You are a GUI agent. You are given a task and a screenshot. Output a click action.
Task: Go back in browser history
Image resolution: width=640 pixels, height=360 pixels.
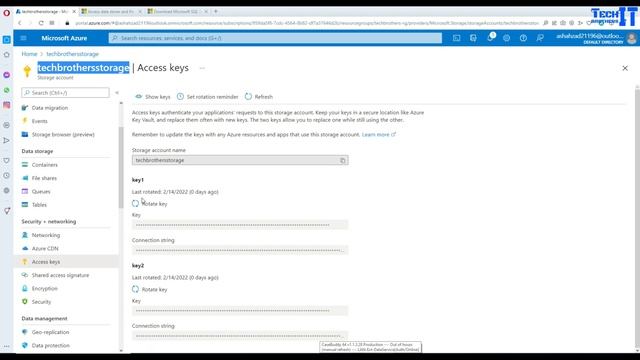tap(20, 23)
